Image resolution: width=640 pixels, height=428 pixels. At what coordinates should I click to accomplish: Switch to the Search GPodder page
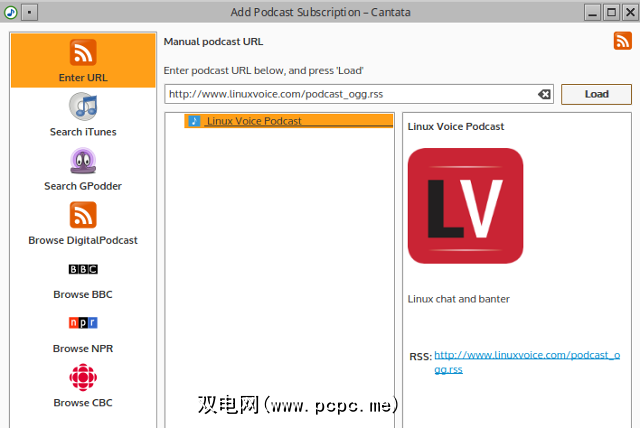(83, 186)
